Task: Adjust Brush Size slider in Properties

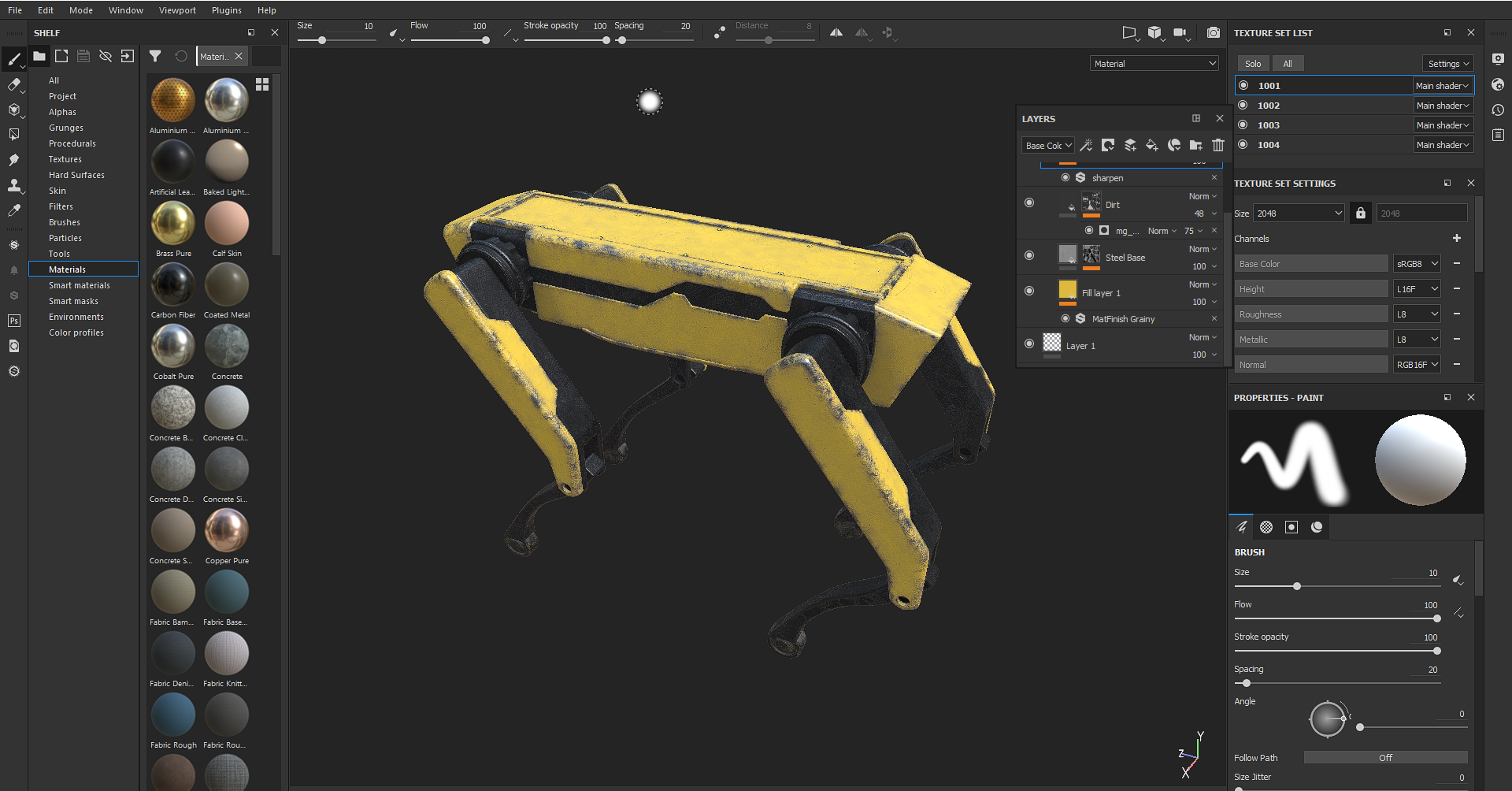Action: click(x=1337, y=586)
